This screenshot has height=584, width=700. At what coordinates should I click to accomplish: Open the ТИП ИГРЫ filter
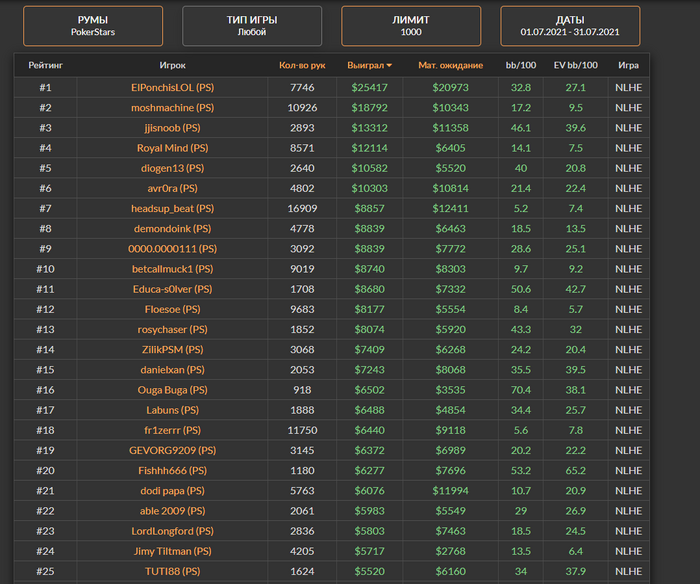[x=252, y=26]
